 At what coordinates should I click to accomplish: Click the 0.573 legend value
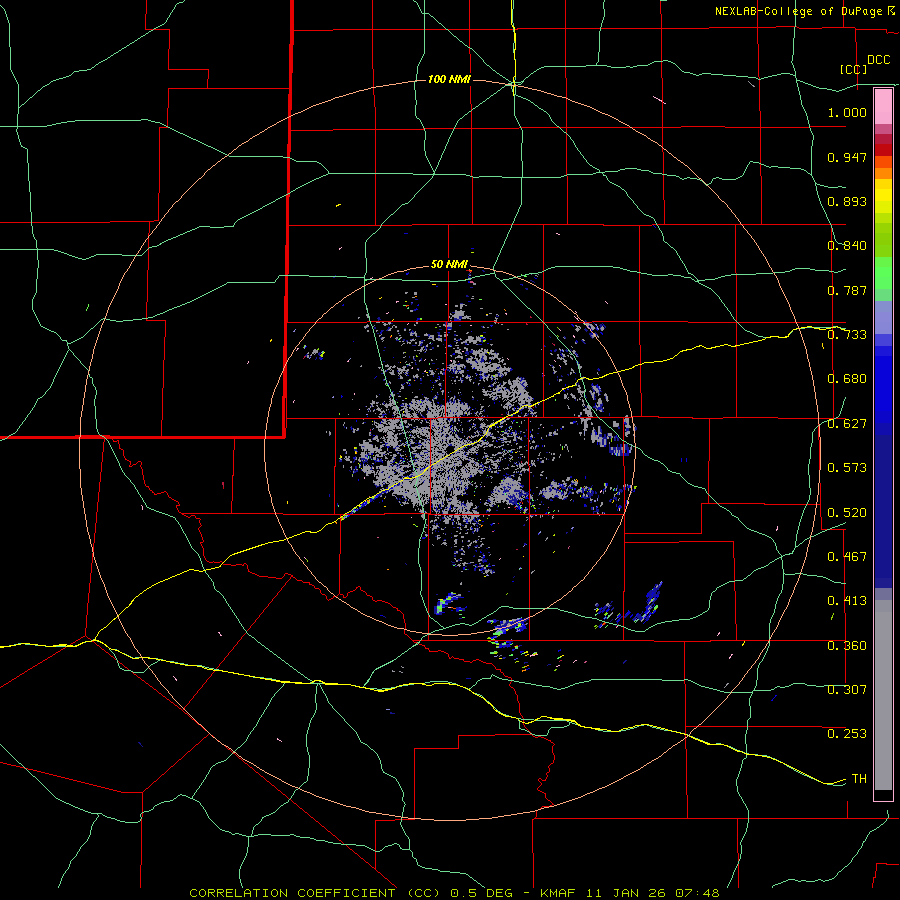(847, 468)
